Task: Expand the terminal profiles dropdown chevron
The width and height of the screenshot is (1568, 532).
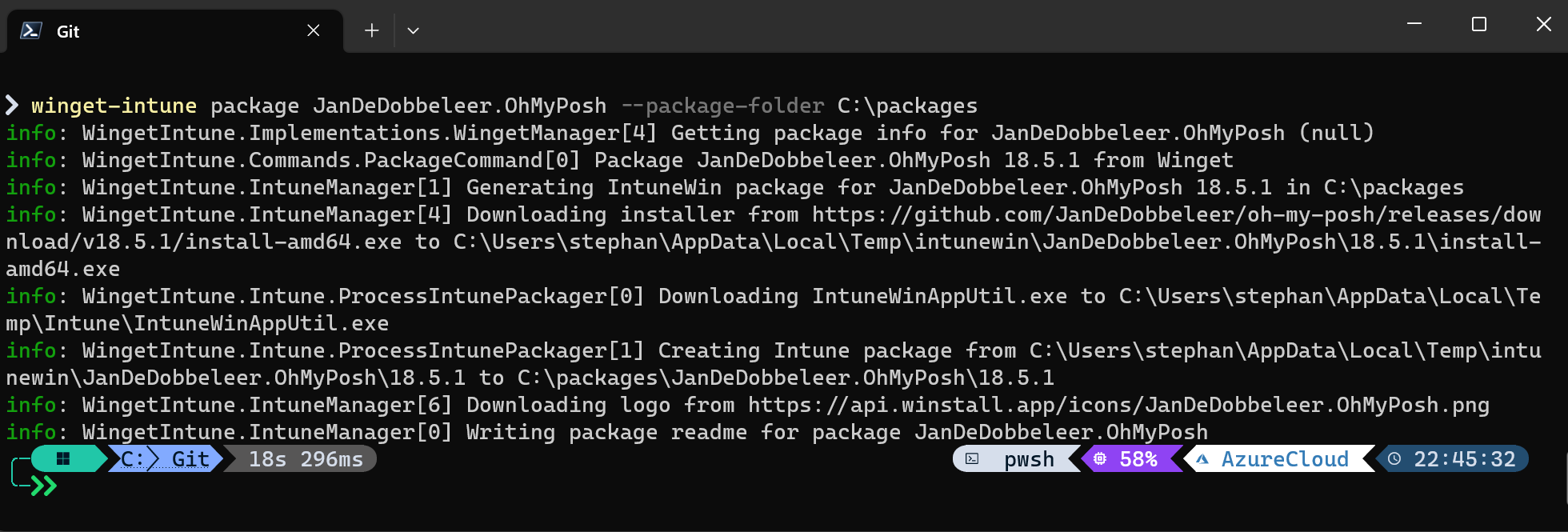Action: (413, 30)
